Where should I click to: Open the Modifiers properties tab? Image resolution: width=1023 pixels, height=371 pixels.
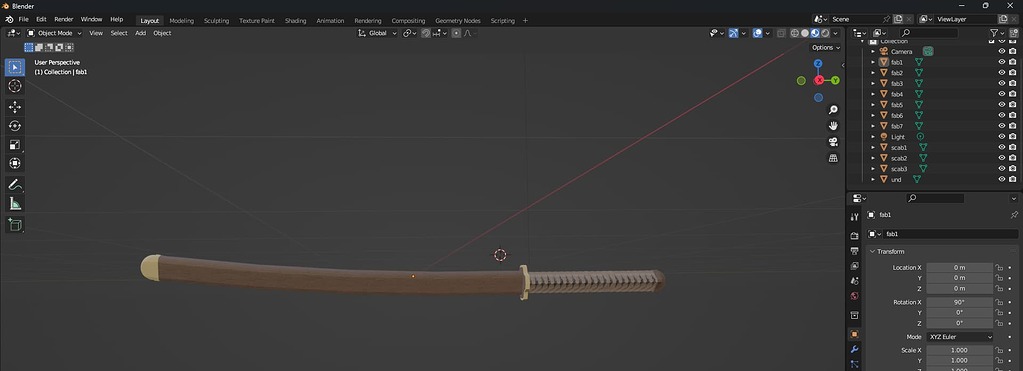coord(855,349)
